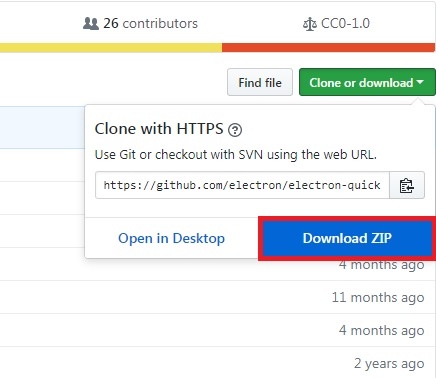Copy clone URL with clipboard icon
This screenshot has width=436, height=378.
click(x=407, y=185)
